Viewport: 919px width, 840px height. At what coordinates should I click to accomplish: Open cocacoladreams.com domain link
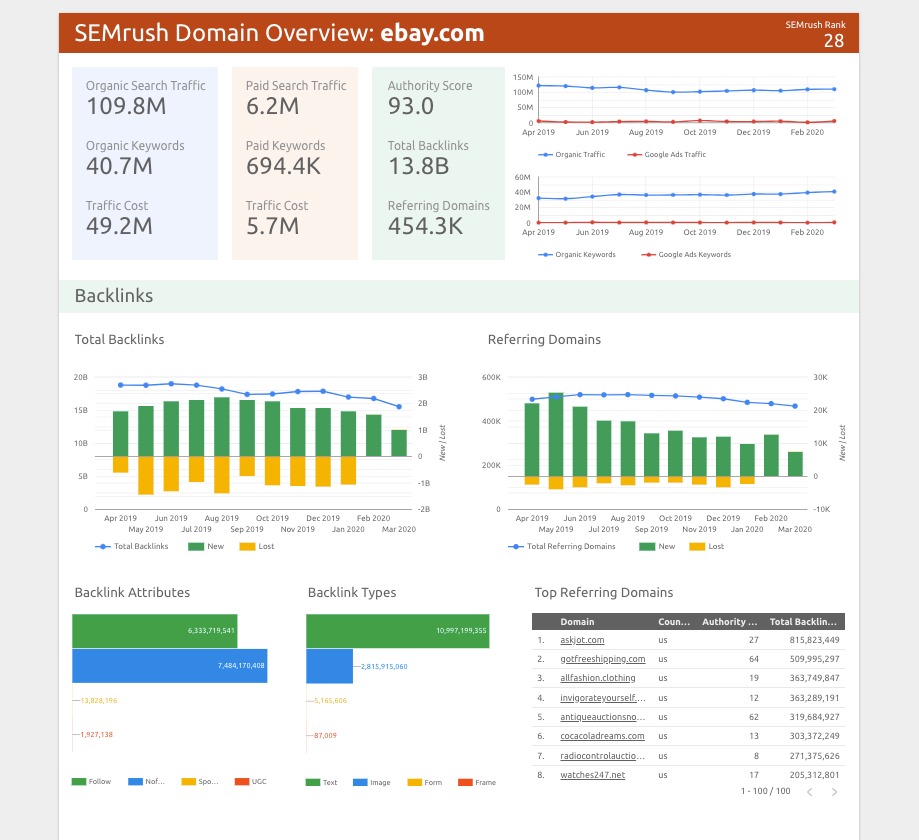[x=602, y=736]
